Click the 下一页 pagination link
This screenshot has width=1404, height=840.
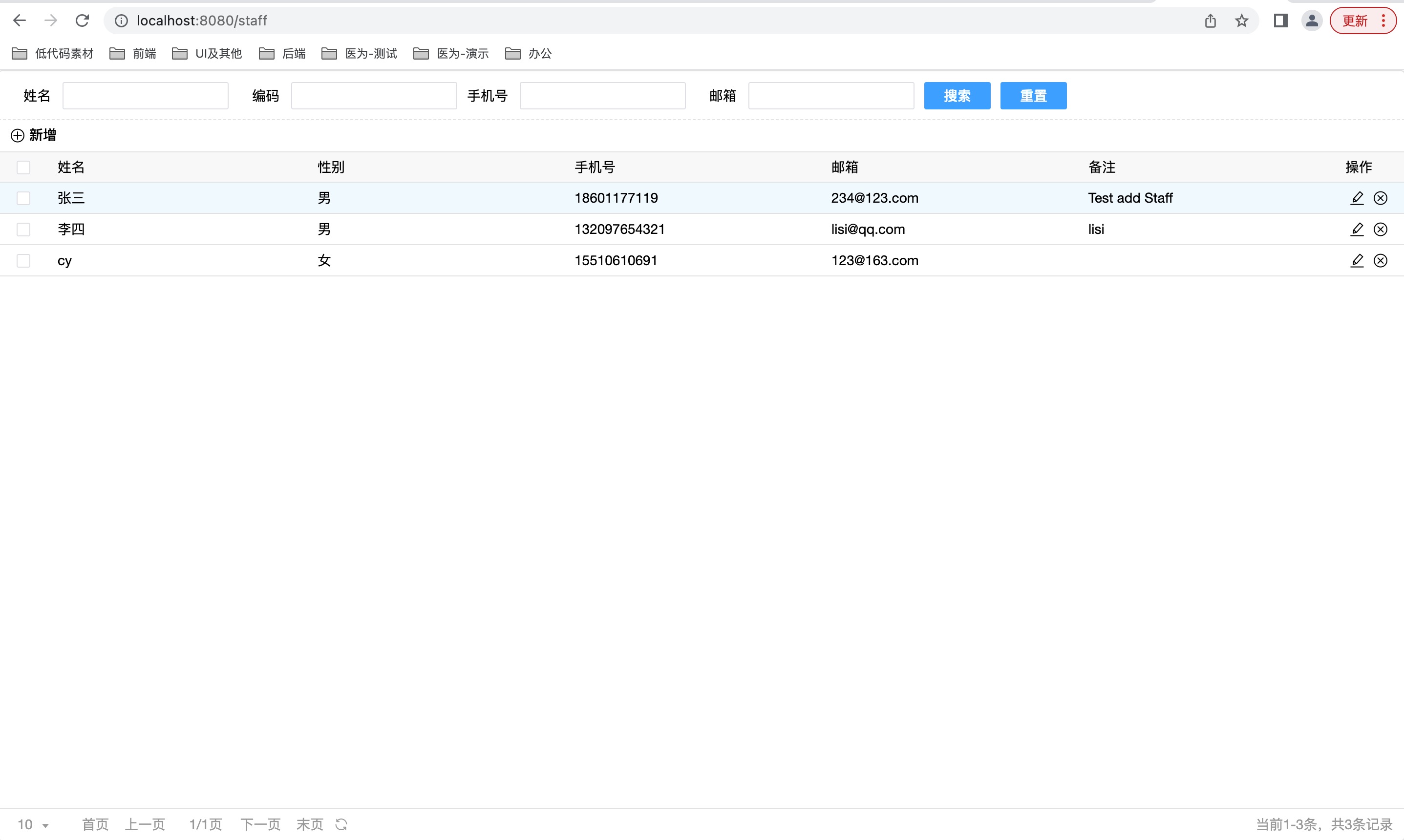260,824
